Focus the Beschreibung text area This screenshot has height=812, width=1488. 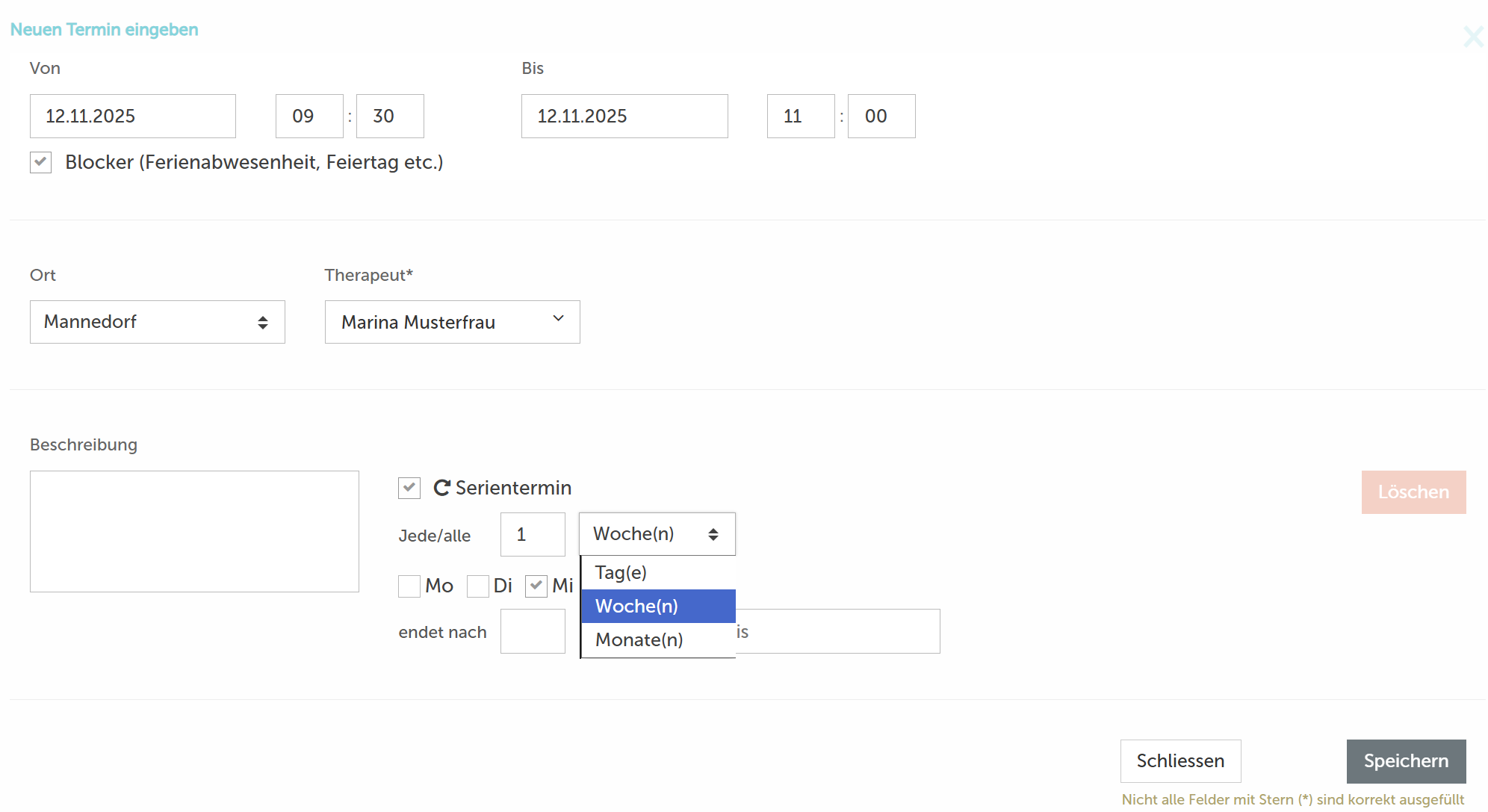pyautogui.click(x=194, y=531)
